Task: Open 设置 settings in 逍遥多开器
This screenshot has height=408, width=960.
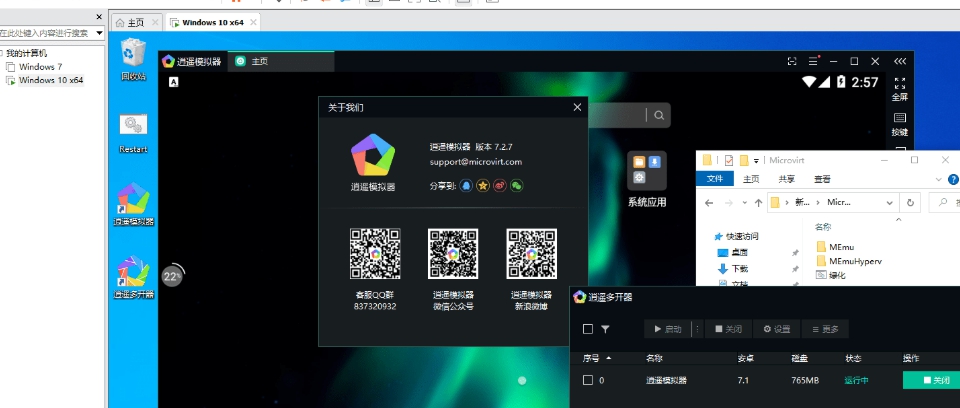Action: (776, 329)
